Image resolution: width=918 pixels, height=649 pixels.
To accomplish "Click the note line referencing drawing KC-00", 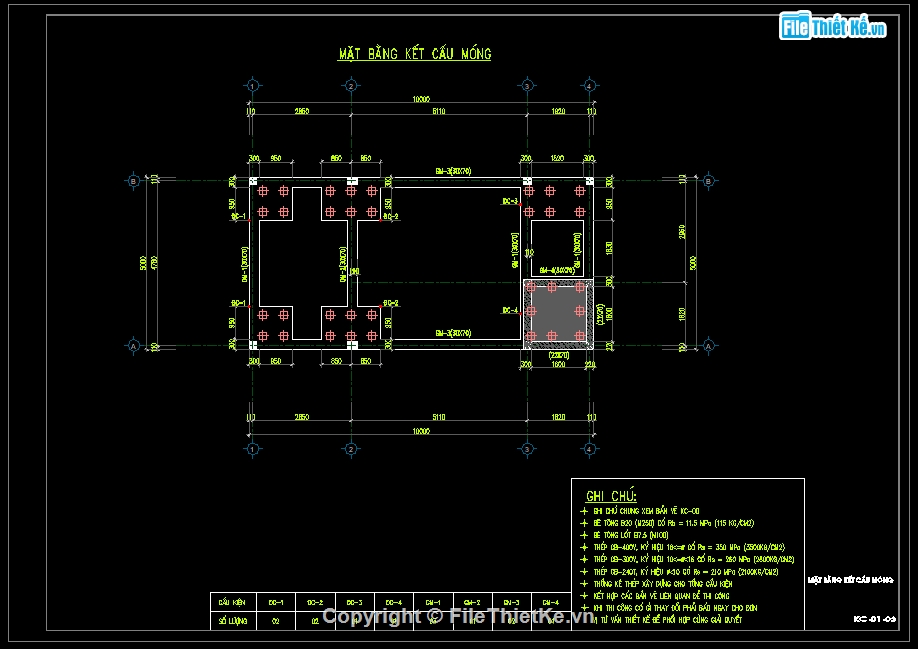I will 646,511.
